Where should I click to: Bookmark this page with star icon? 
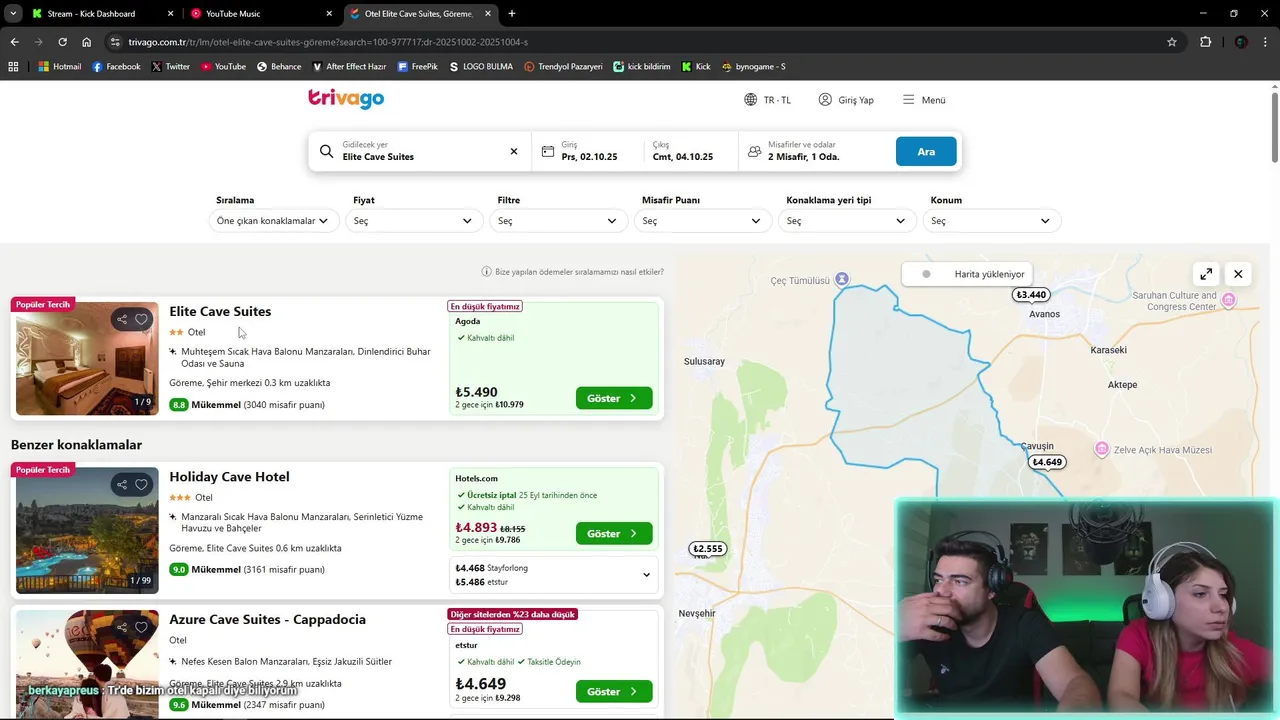[x=1172, y=42]
